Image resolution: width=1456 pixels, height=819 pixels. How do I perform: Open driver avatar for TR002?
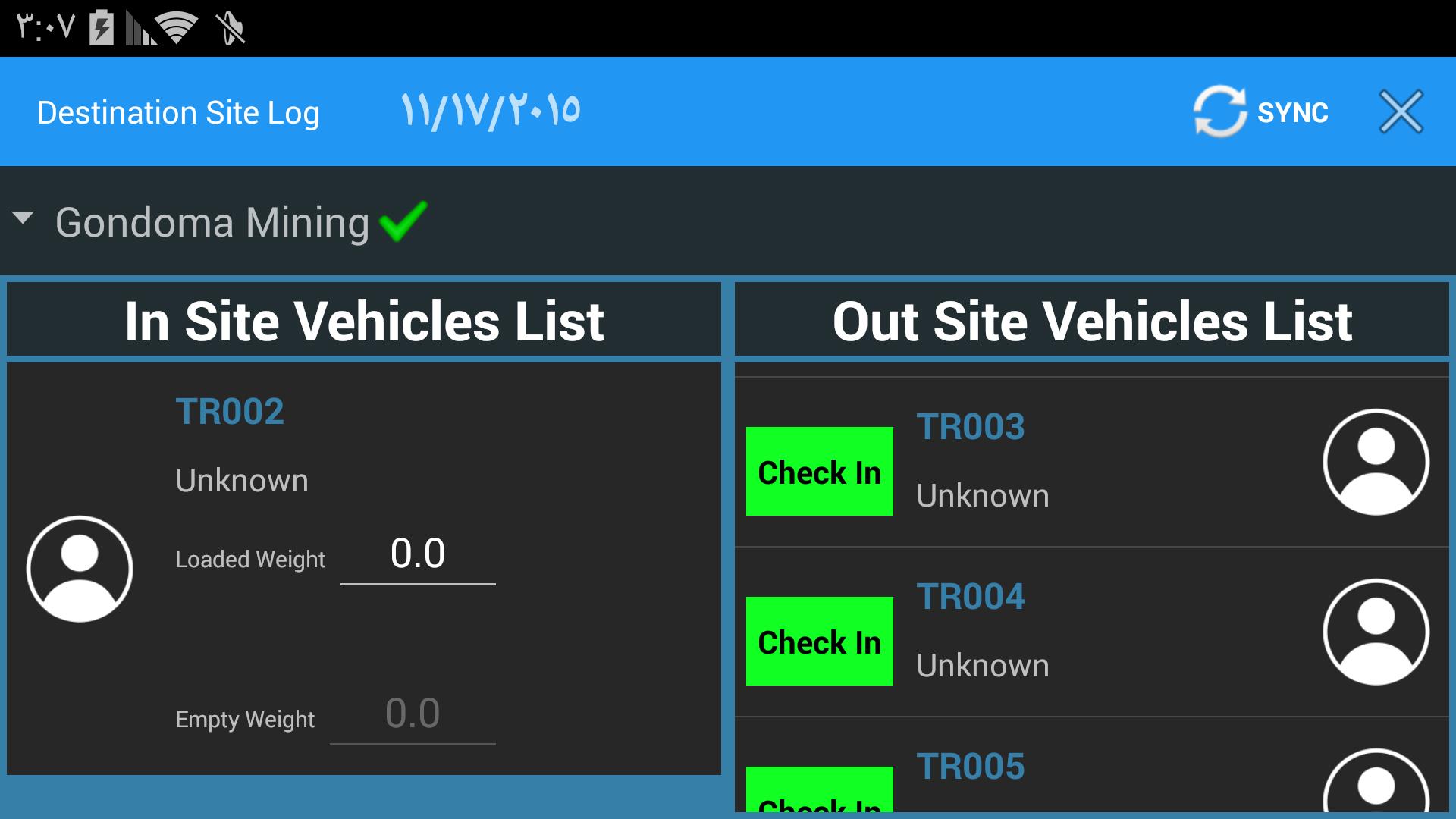click(80, 569)
